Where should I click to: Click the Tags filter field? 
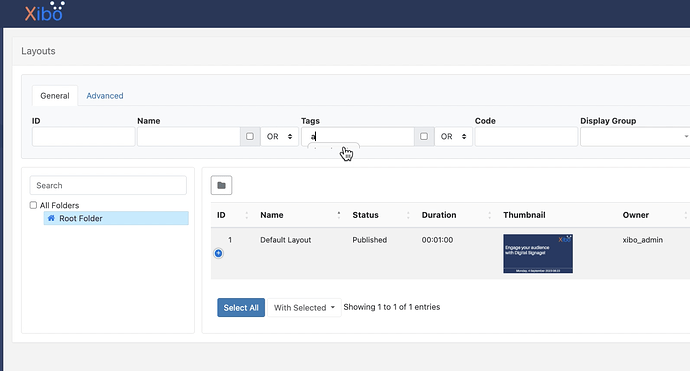[358, 136]
